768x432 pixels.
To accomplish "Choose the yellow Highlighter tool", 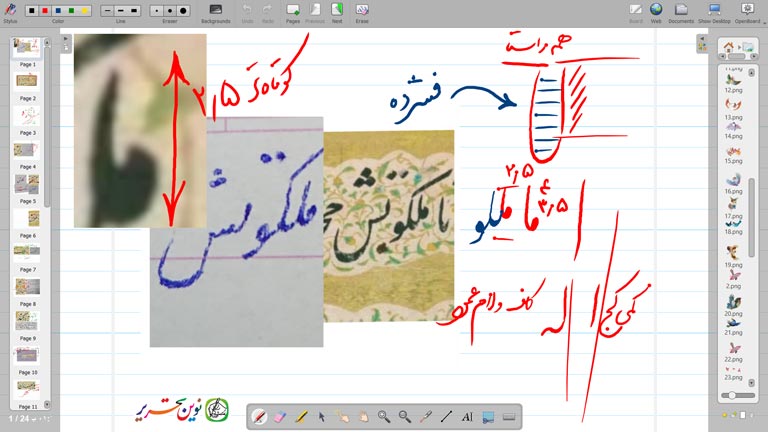I will 300,416.
